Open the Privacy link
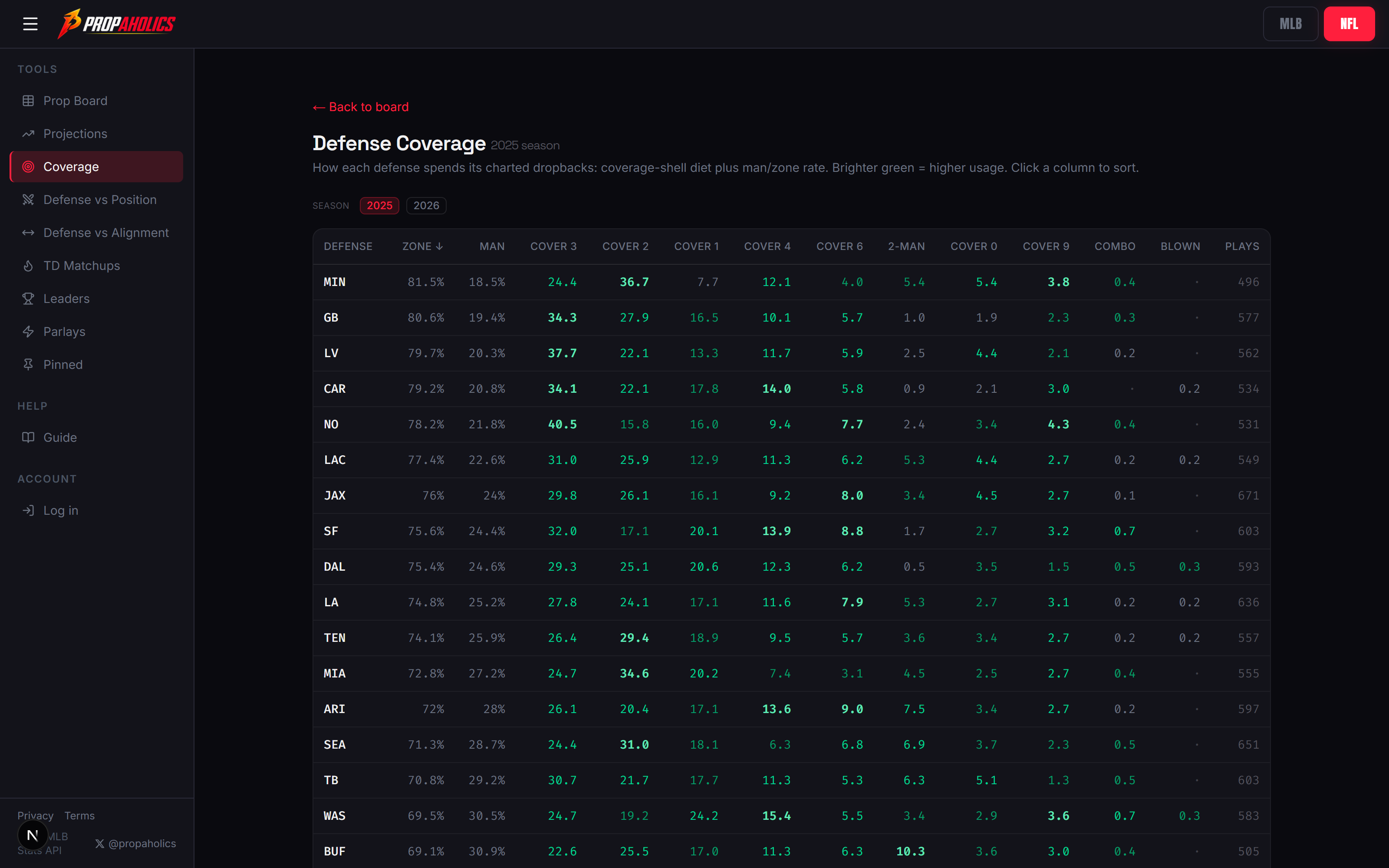Image resolution: width=1389 pixels, height=868 pixels. [35, 816]
